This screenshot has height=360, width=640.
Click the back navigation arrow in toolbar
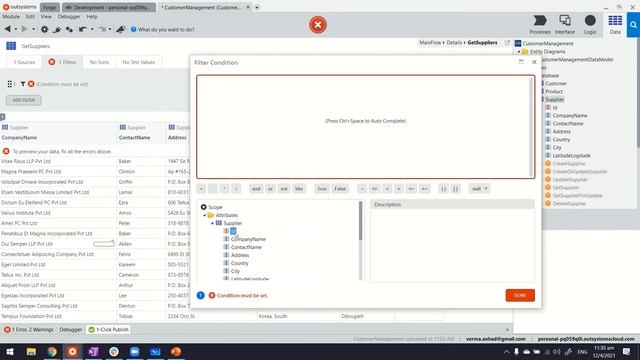click(7, 29)
